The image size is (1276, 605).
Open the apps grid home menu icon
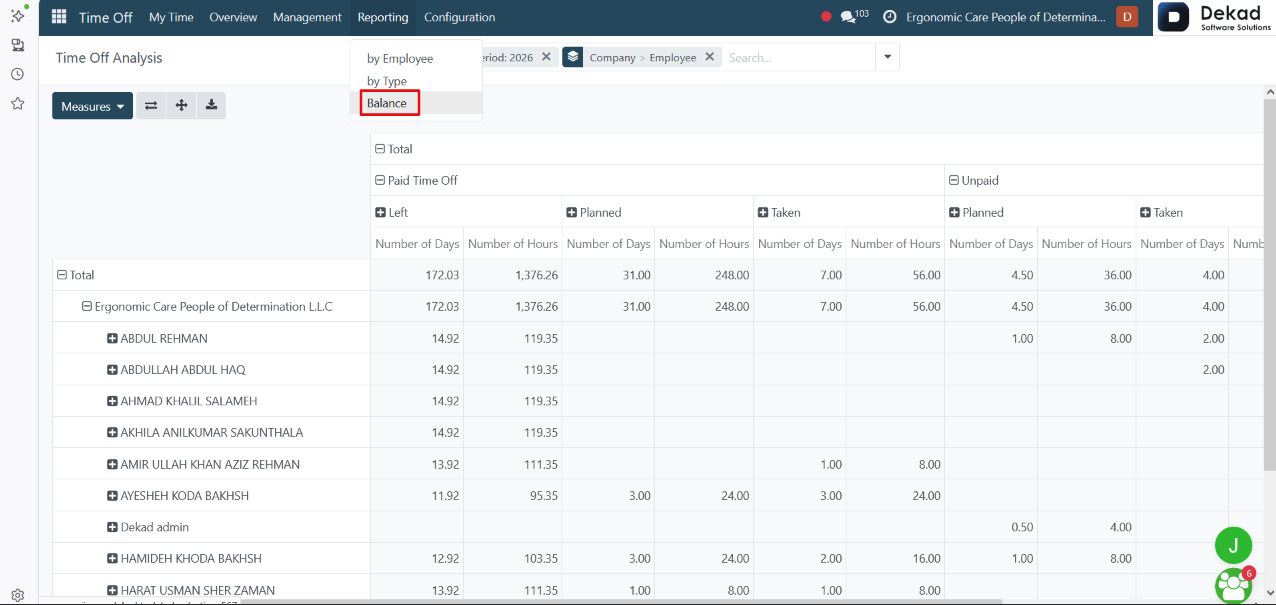click(x=59, y=17)
